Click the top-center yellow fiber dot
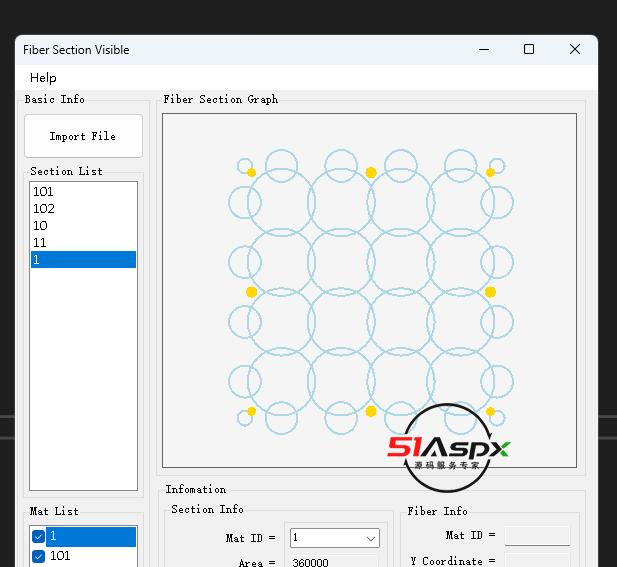617x567 pixels. (371, 172)
